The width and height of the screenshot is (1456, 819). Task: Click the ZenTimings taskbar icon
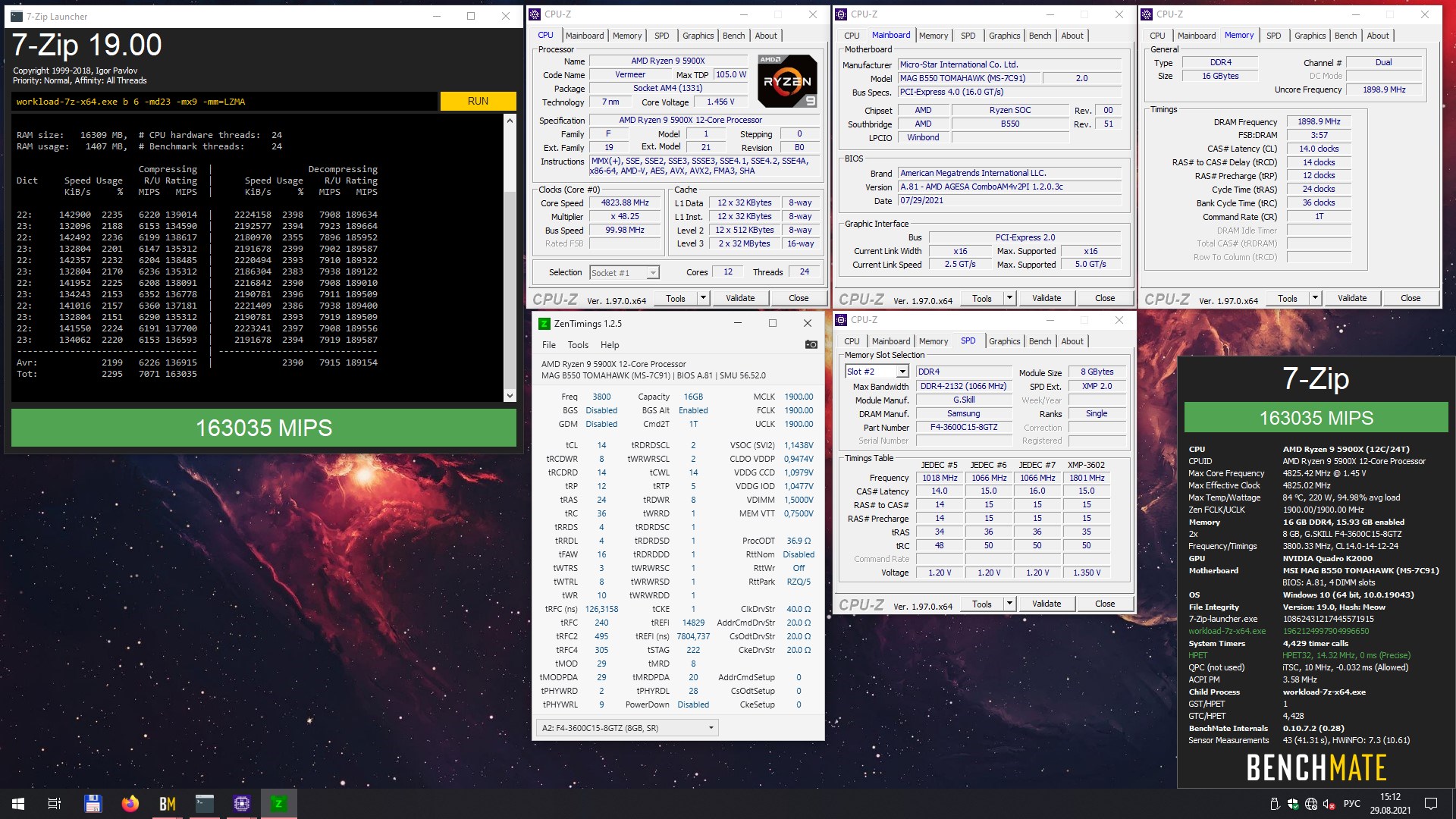pyautogui.click(x=278, y=804)
